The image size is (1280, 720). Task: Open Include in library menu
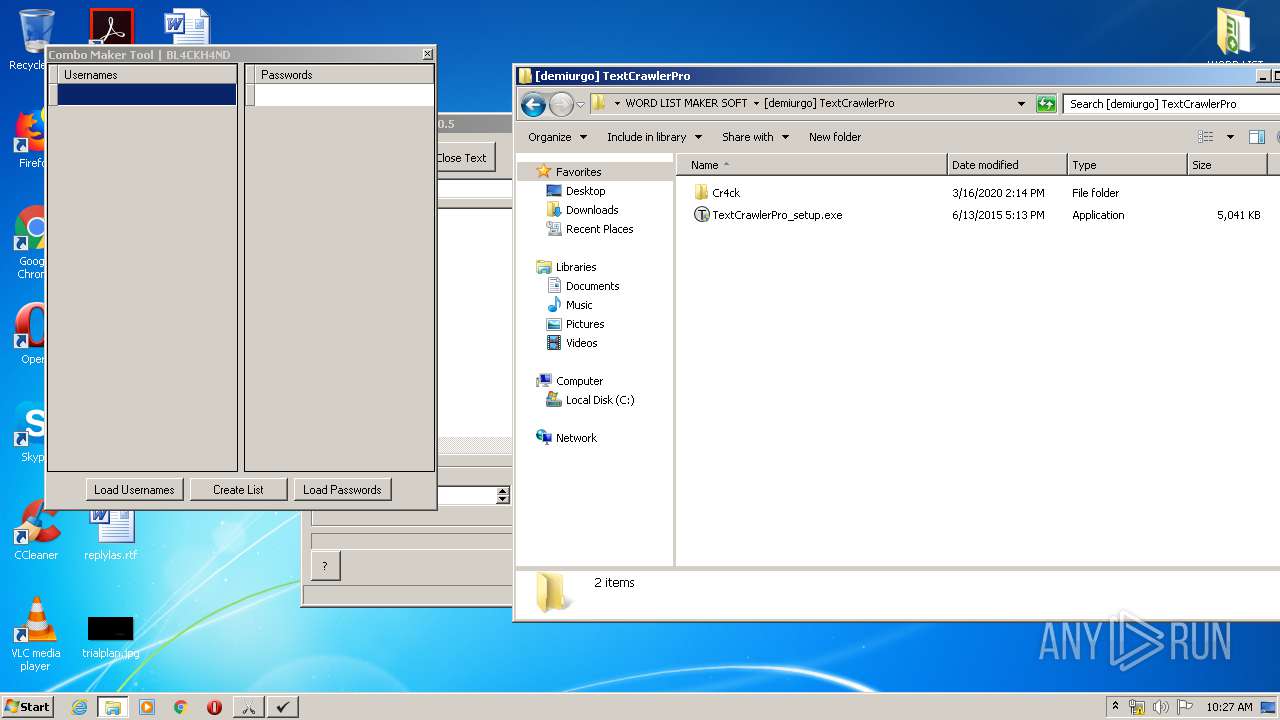click(654, 137)
